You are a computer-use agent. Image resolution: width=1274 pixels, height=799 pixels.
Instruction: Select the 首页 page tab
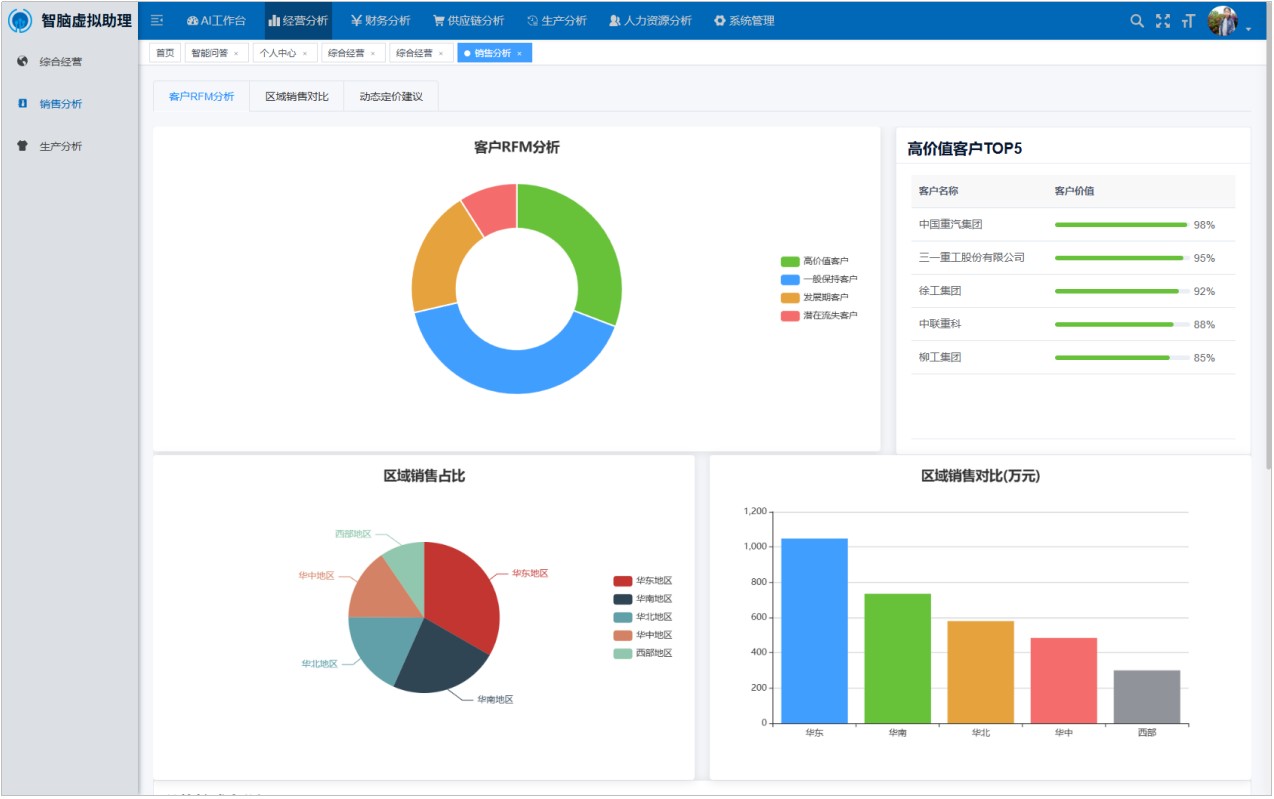(164, 53)
